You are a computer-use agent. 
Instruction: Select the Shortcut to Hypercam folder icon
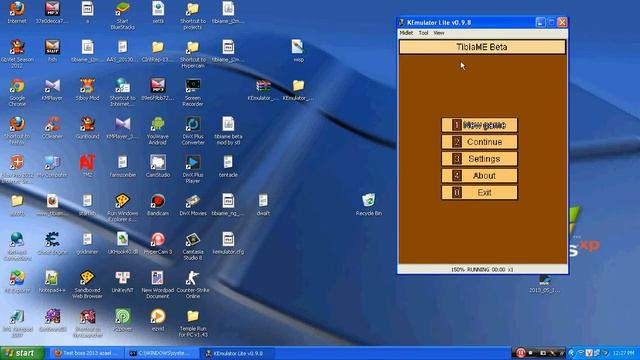(x=193, y=54)
